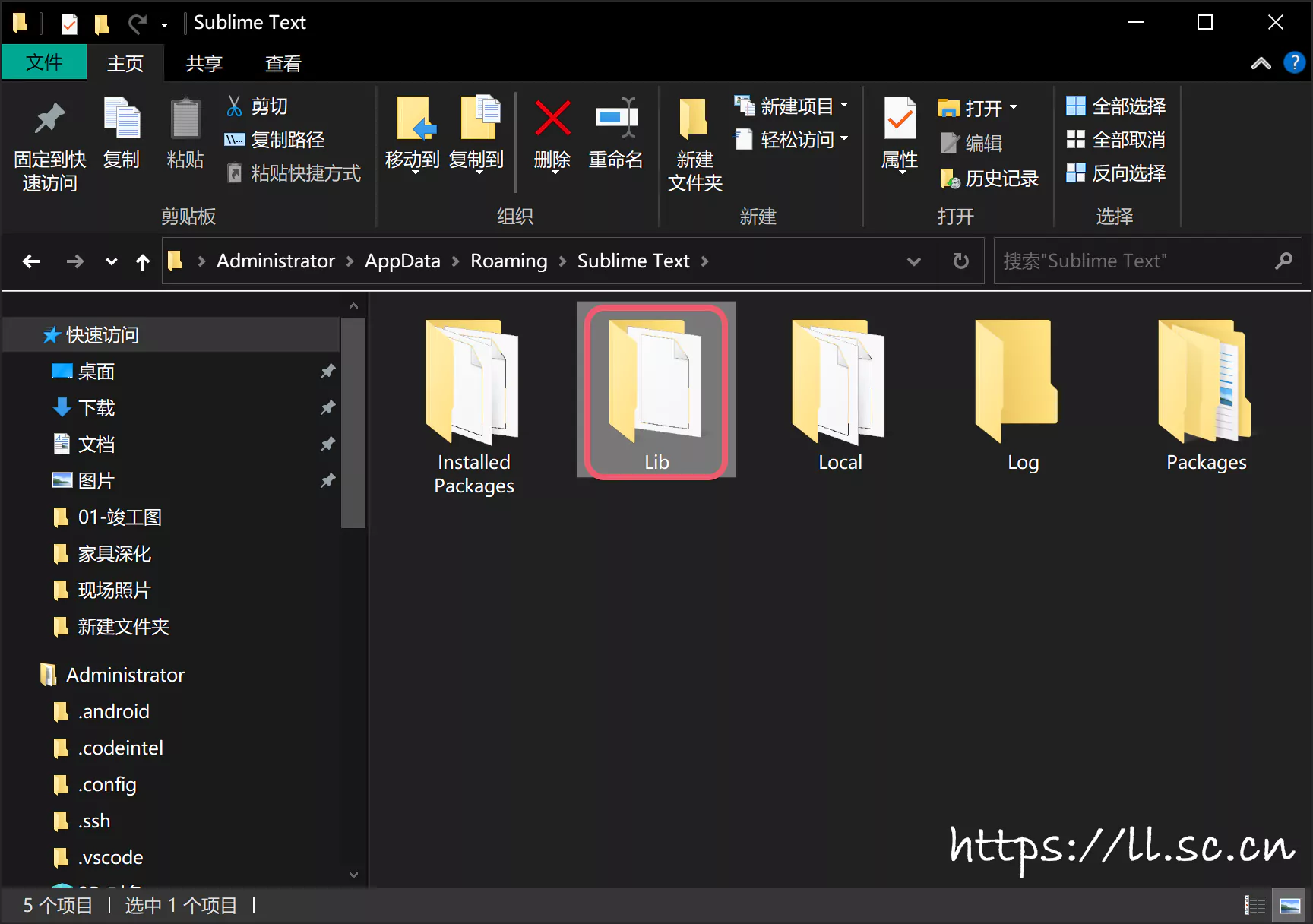The width and height of the screenshot is (1313, 924).
Task: Switch to large icons view
Action: pyautogui.click(x=1289, y=905)
